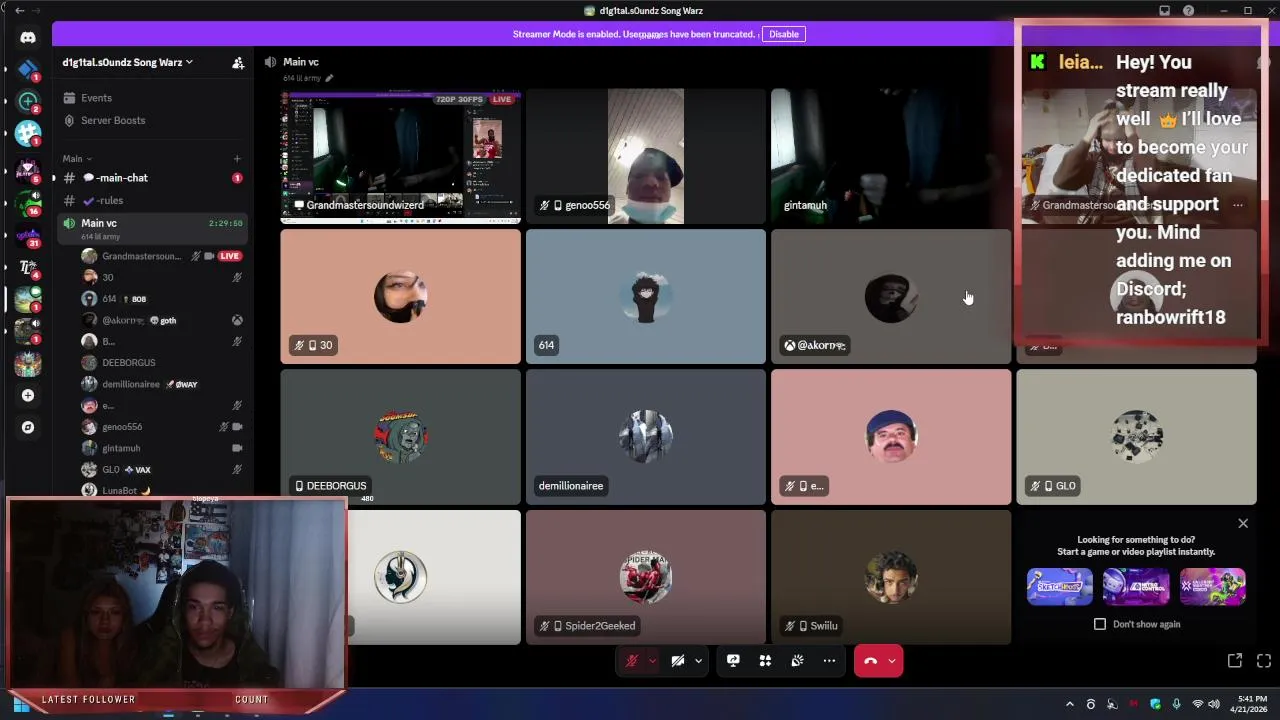Open the Inbox icon in title bar
This screenshot has width=1280, height=720.
click(x=1165, y=11)
